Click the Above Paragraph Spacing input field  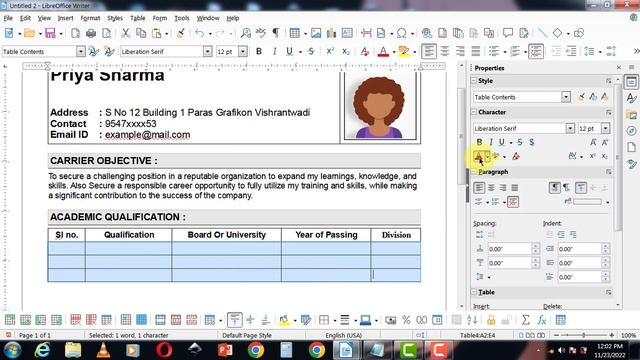coord(510,249)
